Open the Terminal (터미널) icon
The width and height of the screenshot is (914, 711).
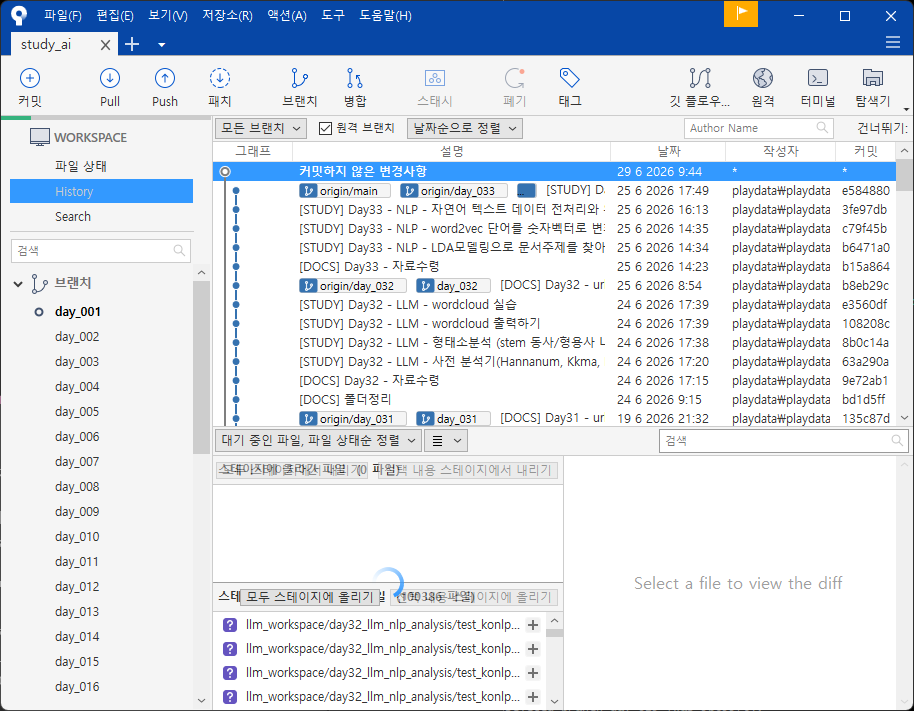818,78
